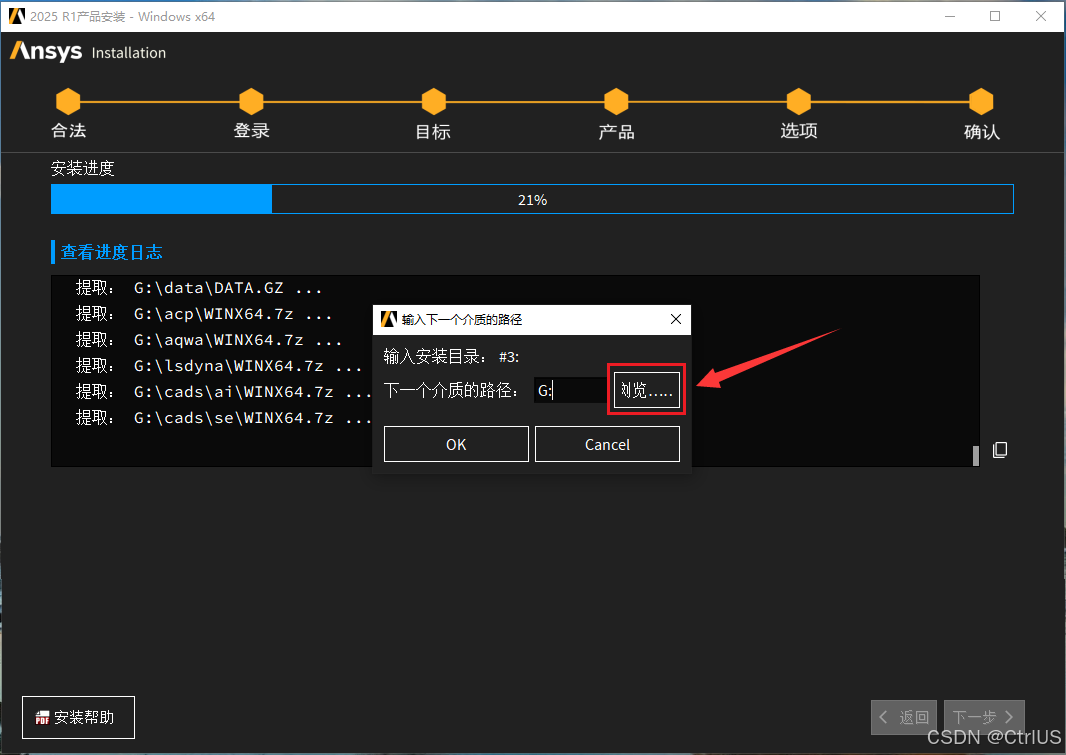Image resolution: width=1066 pixels, height=755 pixels.
Task: Copy the progress log with the clipboard icon
Action: coord(999,450)
